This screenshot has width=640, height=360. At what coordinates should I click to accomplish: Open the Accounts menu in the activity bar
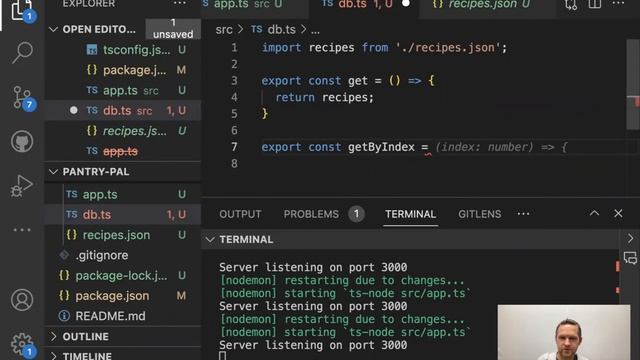pyautogui.click(x=22, y=300)
